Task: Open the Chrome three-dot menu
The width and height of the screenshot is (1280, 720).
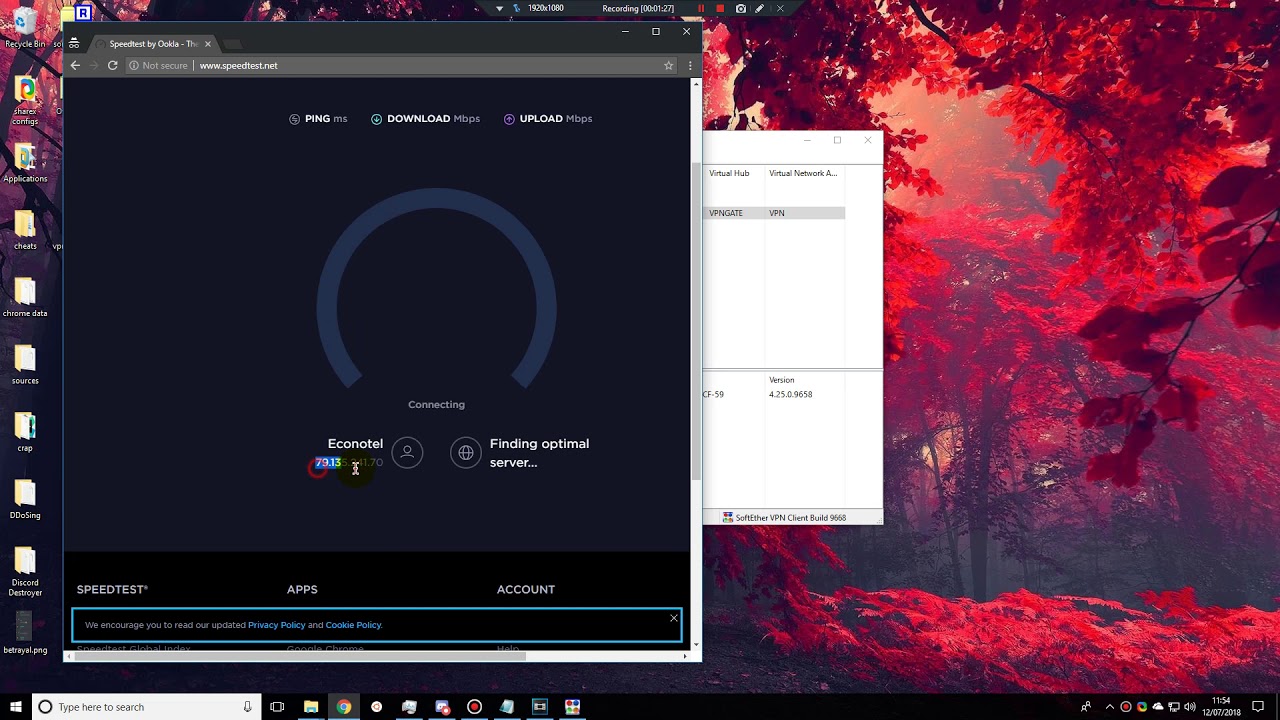Action: pyautogui.click(x=690, y=65)
